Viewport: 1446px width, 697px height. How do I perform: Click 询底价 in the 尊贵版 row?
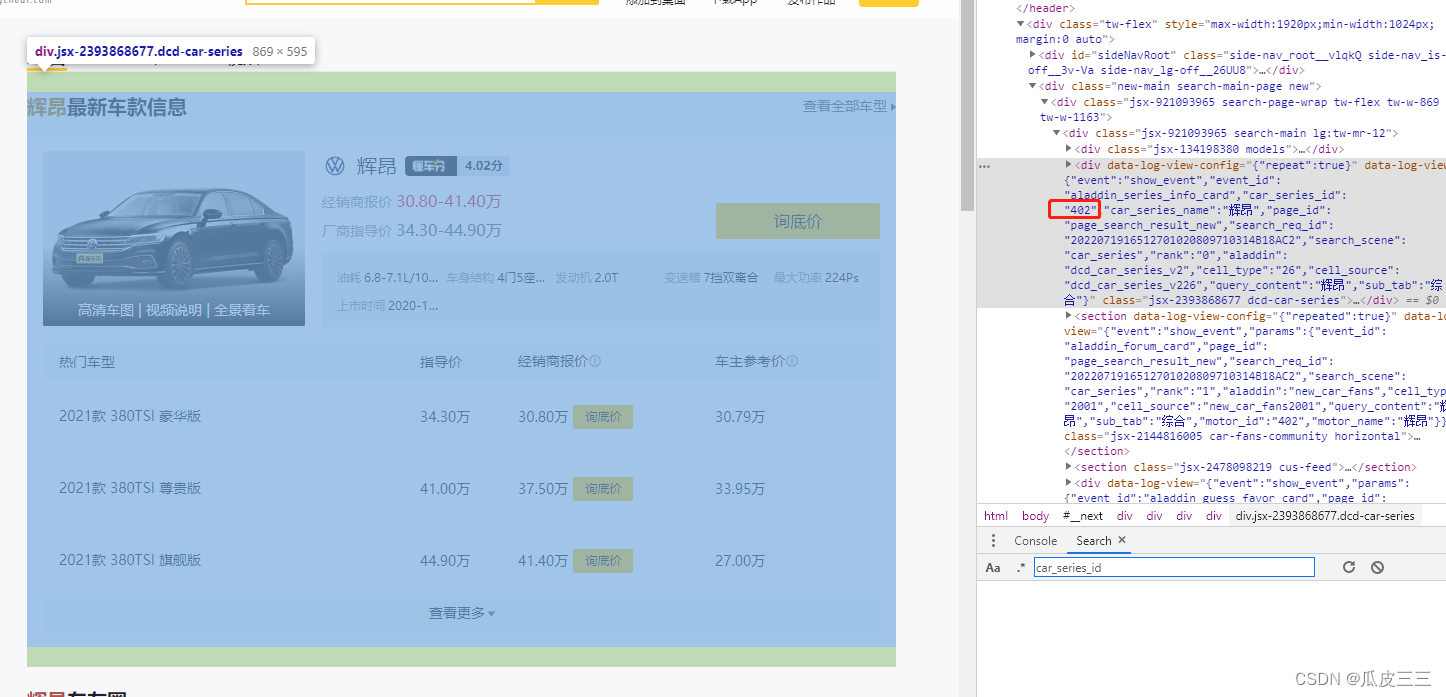click(603, 489)
